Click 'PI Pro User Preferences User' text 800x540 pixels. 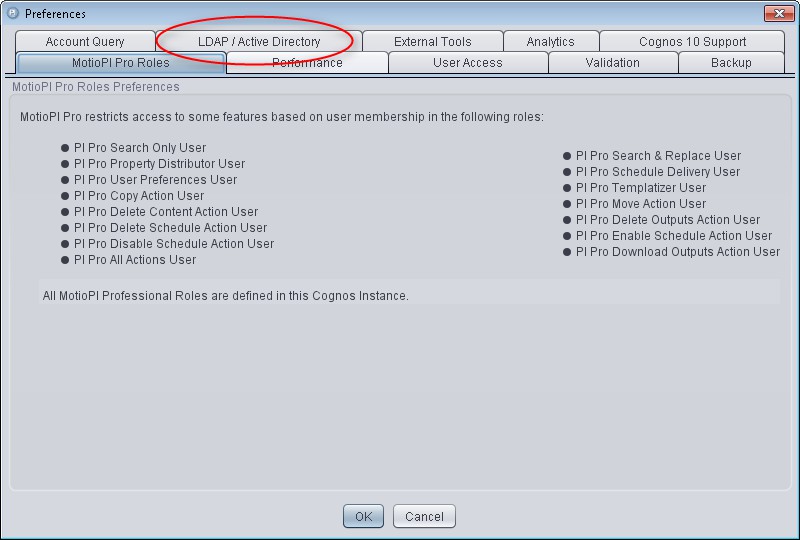click(155, 180)
